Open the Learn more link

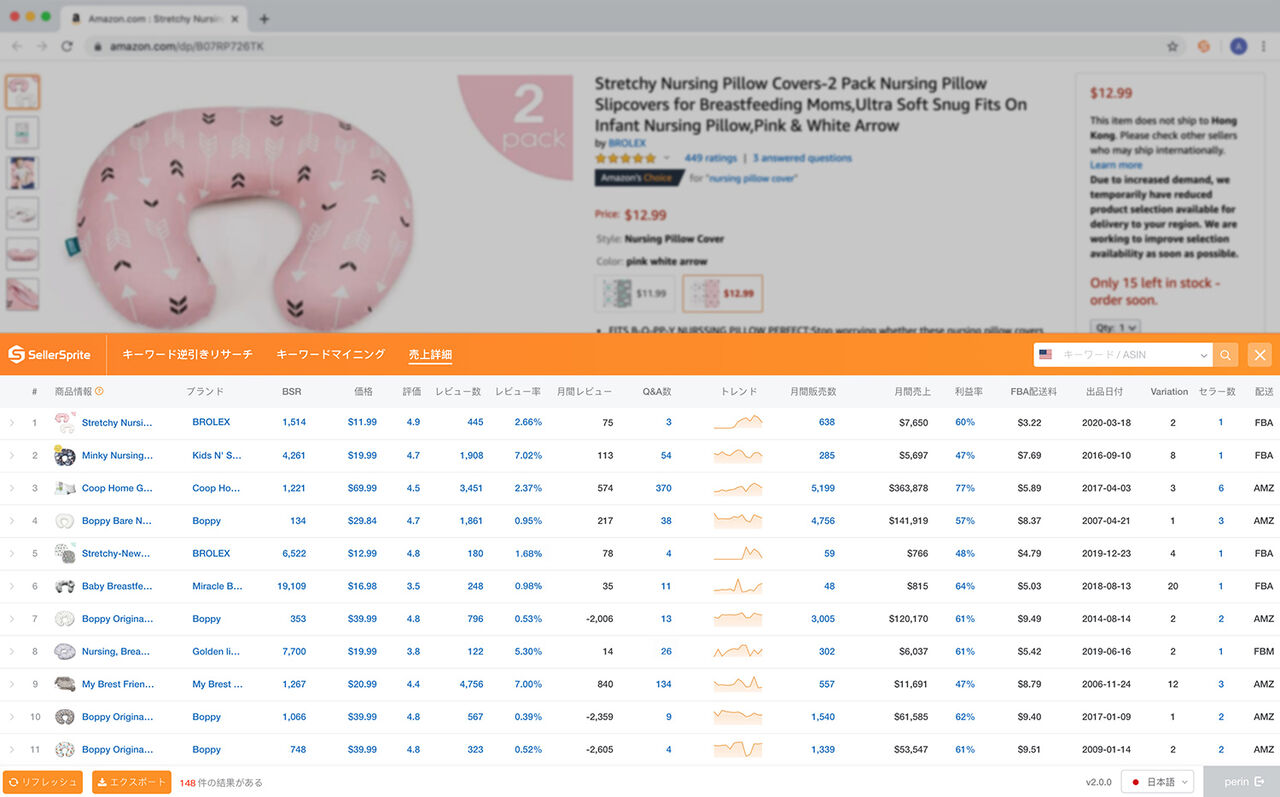pyautogui.click(x=1116, y=165)
